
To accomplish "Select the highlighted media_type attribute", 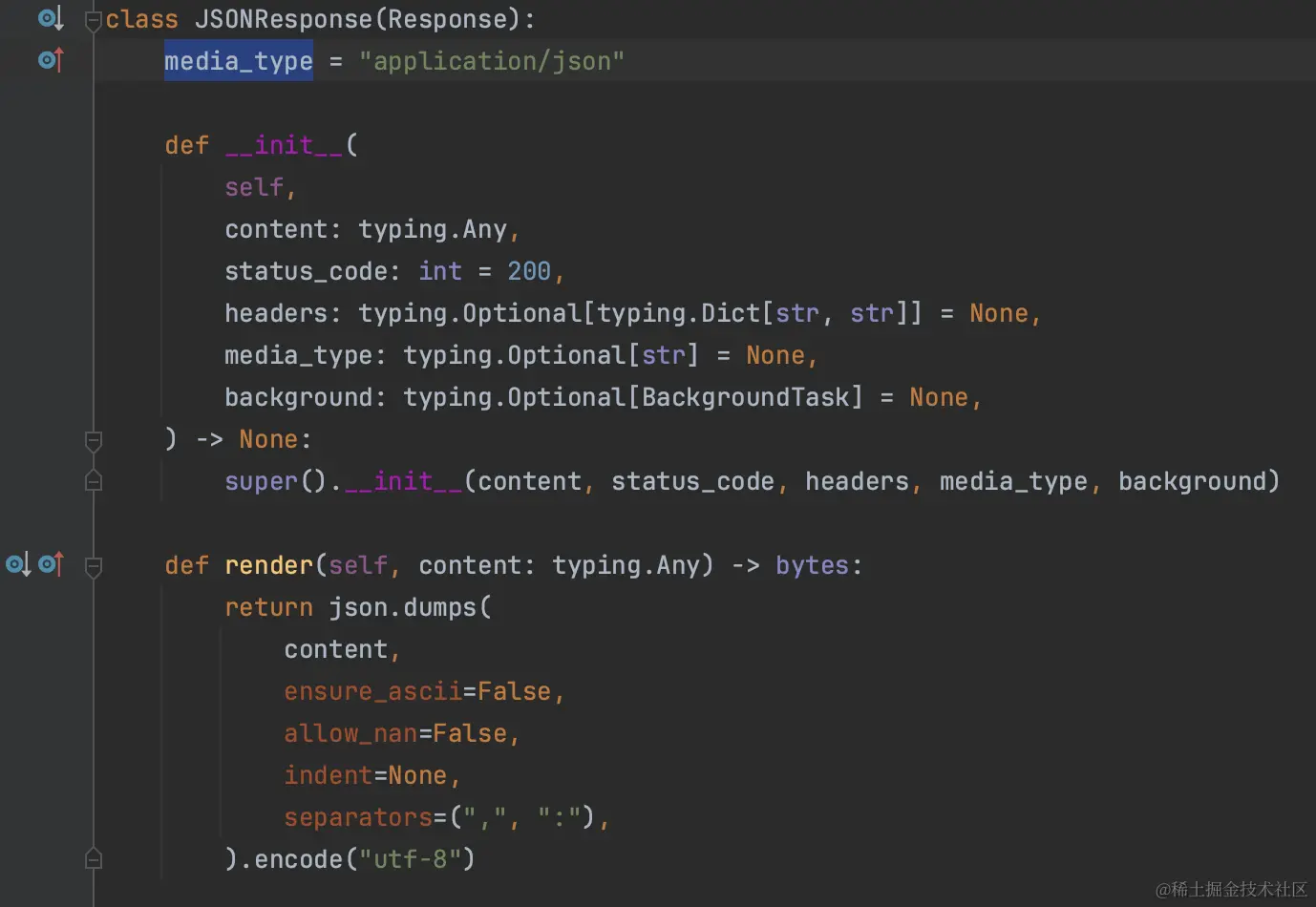I will (238, 60).
